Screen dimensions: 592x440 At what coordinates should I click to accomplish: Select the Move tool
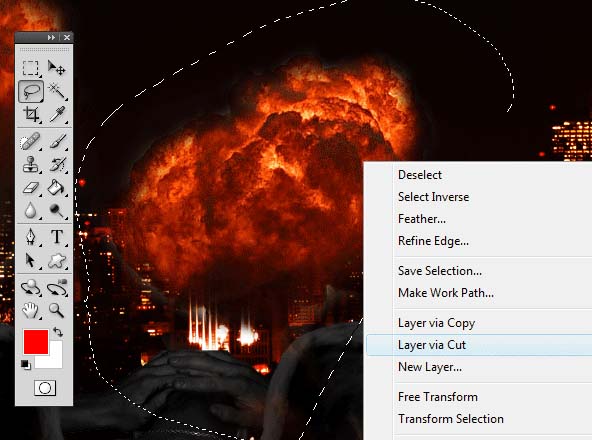point(56,68)
